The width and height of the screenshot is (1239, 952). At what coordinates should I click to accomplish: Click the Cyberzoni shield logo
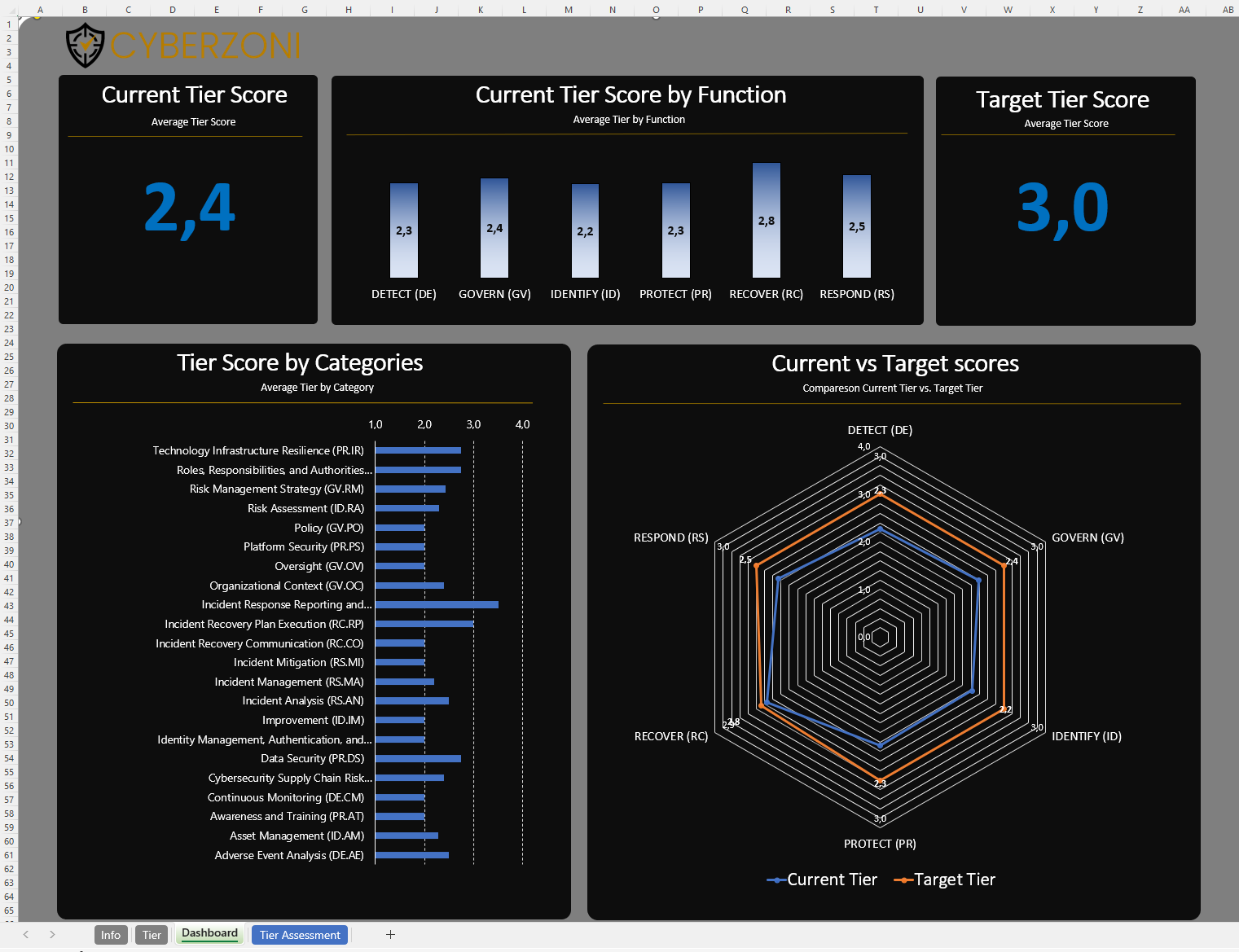(85, 45)
